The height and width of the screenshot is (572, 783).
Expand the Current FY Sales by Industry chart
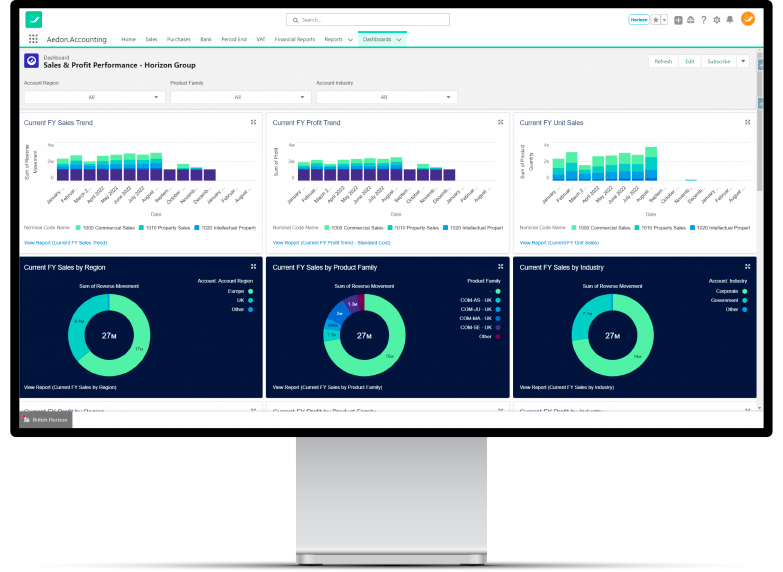pyautogui.click(x=747, y=267)
